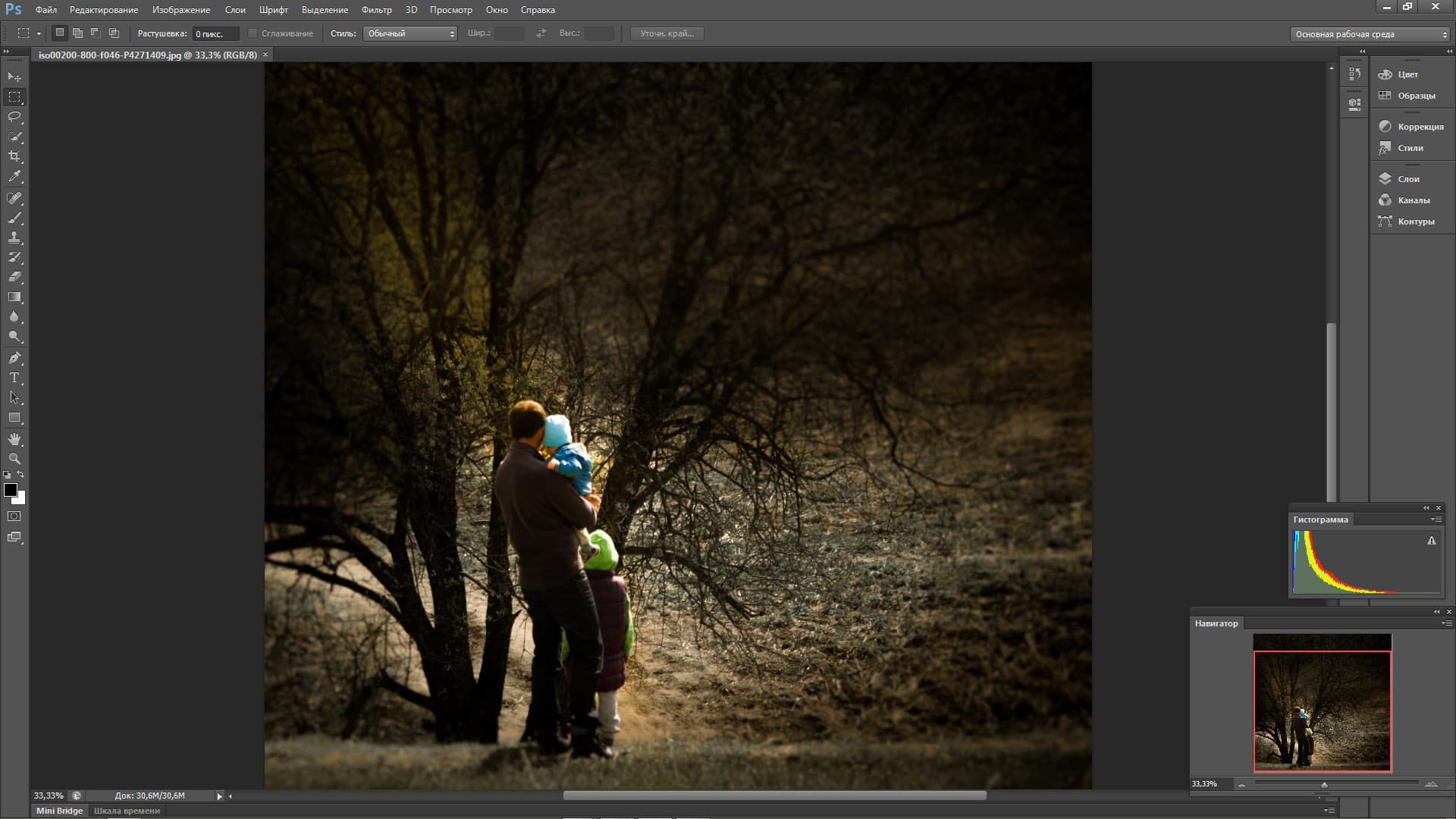The width and height of the screenshot is (1456, 819).
Task: Select the Lasso tool
Action: click(14, 117)
